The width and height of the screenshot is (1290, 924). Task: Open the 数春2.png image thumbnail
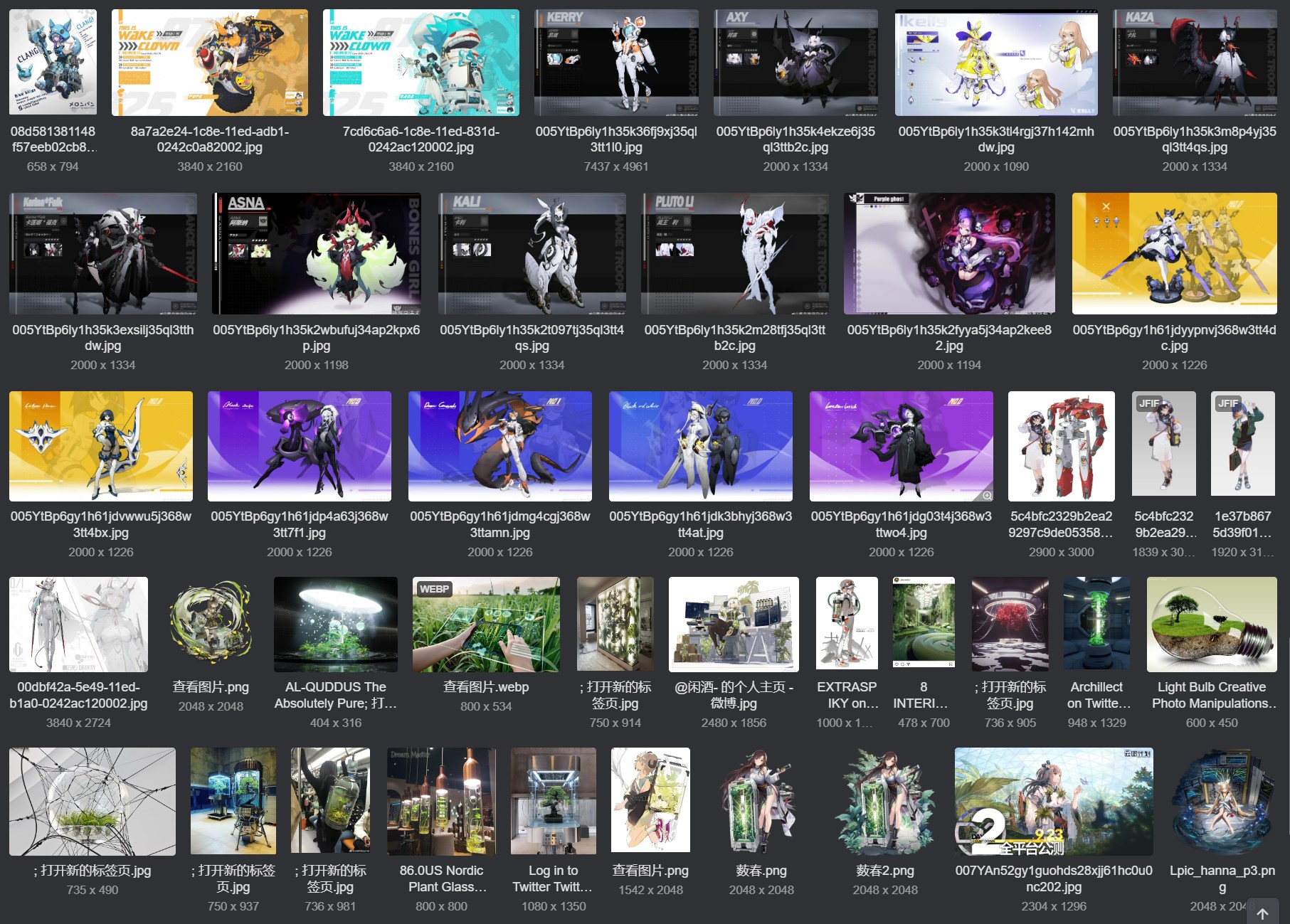pyautogui.click(x=885, y=802)
